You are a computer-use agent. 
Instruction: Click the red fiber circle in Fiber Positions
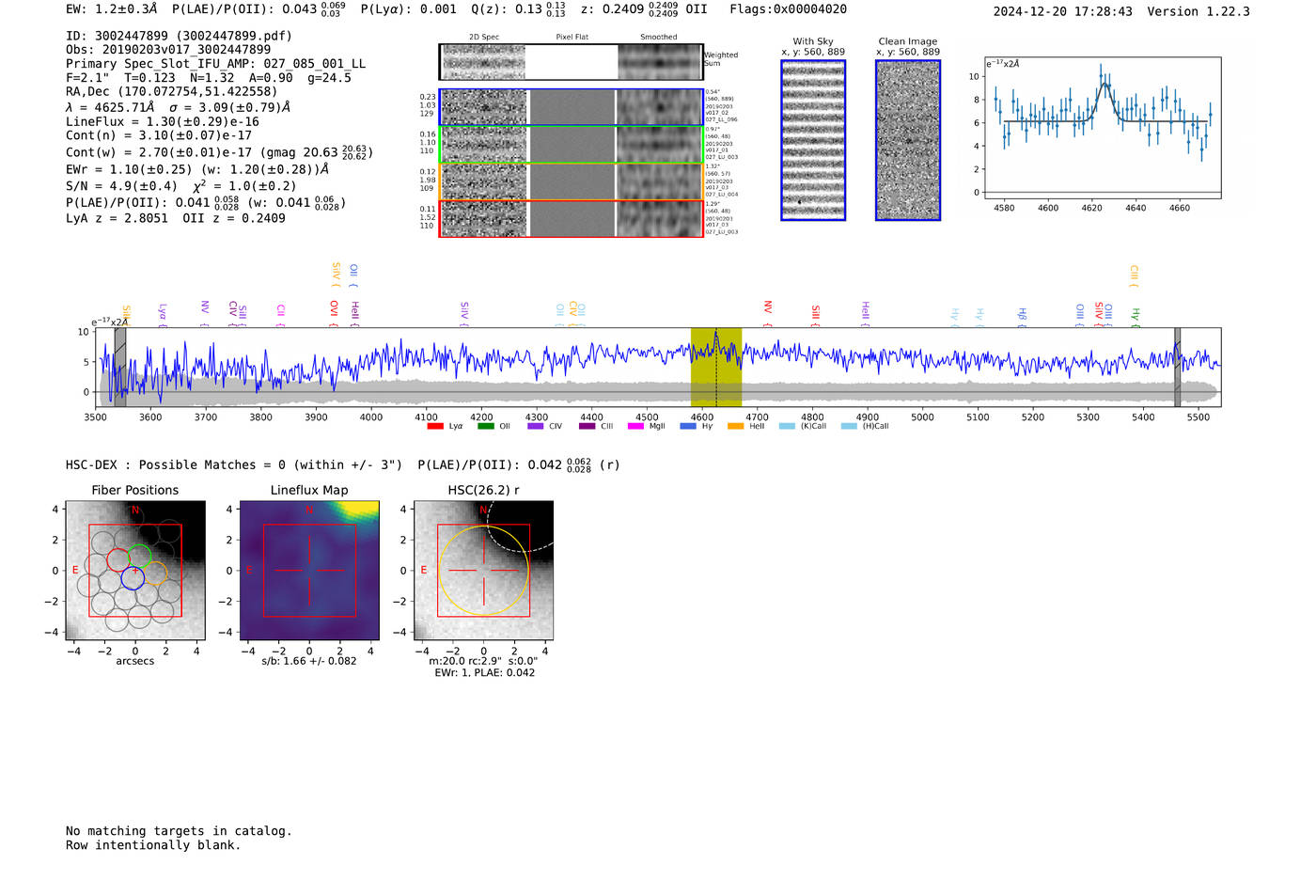(118, 559)
